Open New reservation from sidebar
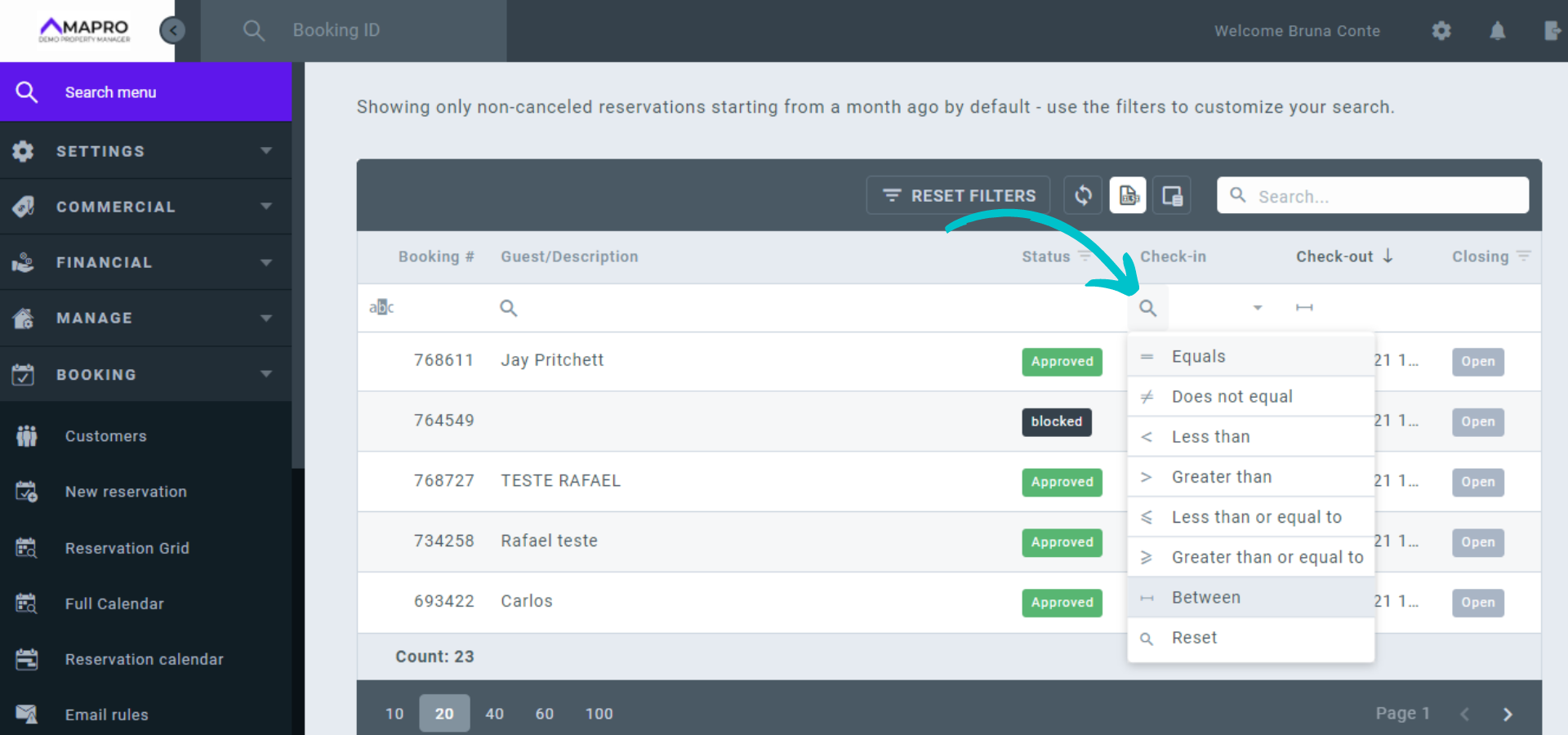This screenshot has height=735, width=1568. [x=126, y=492]
